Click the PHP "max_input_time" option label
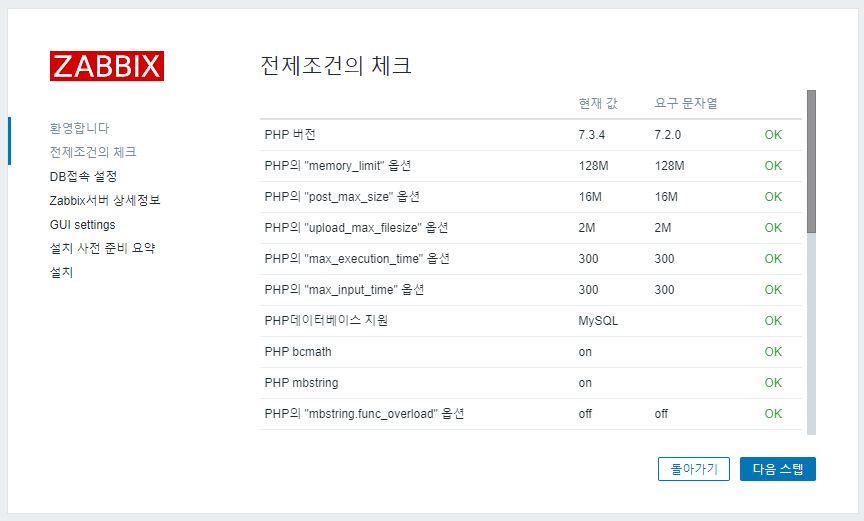 pos(344,290)
